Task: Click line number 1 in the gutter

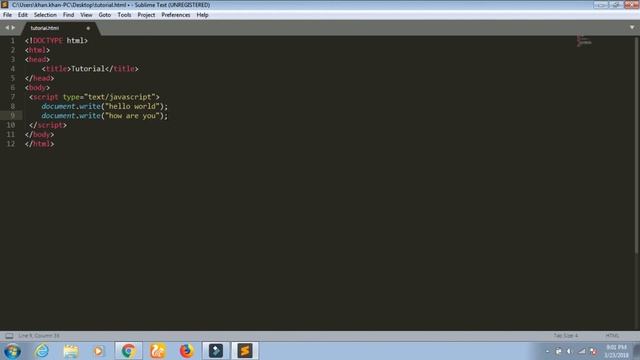Action: (13, 40)
